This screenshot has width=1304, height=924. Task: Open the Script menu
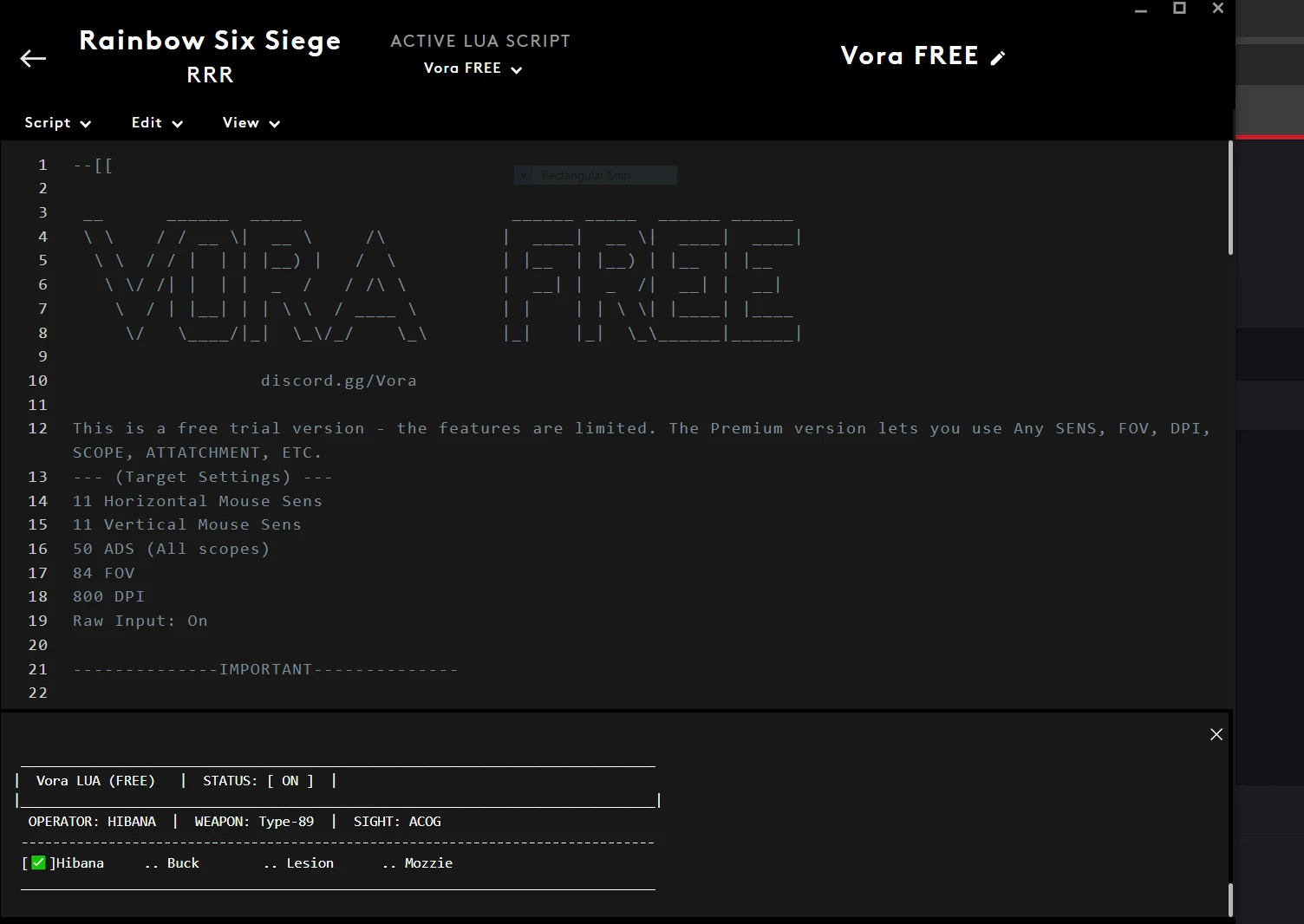coord(57,123)
